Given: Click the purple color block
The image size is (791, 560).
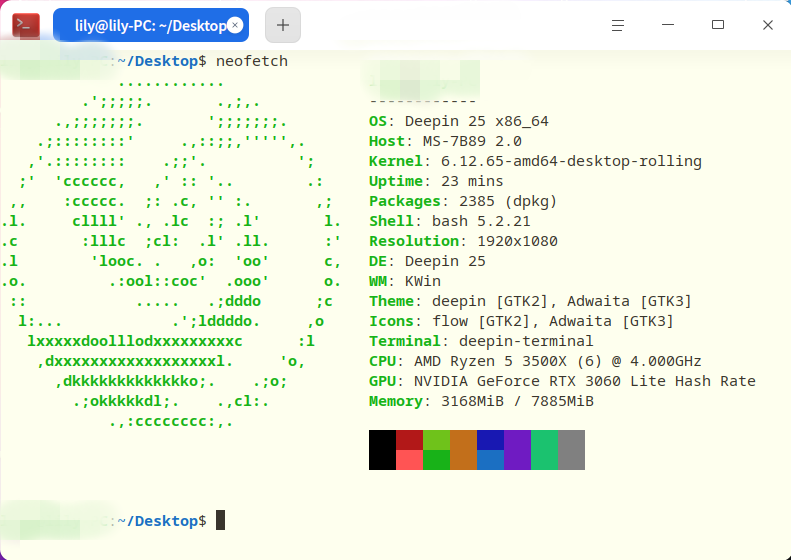Looking at the screenshot, I should (517, 450).
